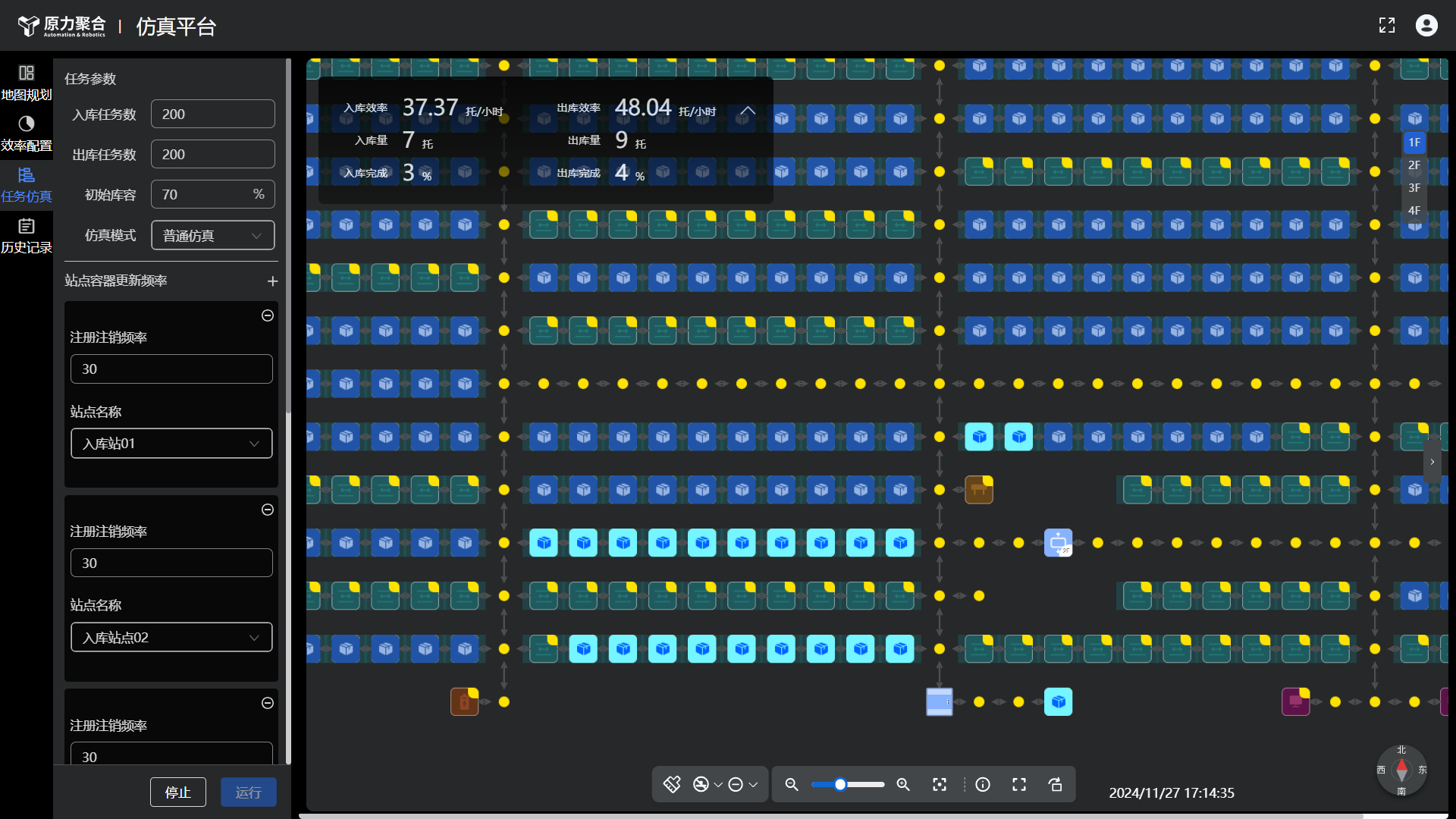The width and height of the screenshot is (1456, 819).
Task: Open the 地图规划 sidebar tab
Action: [x=27, y=83]
